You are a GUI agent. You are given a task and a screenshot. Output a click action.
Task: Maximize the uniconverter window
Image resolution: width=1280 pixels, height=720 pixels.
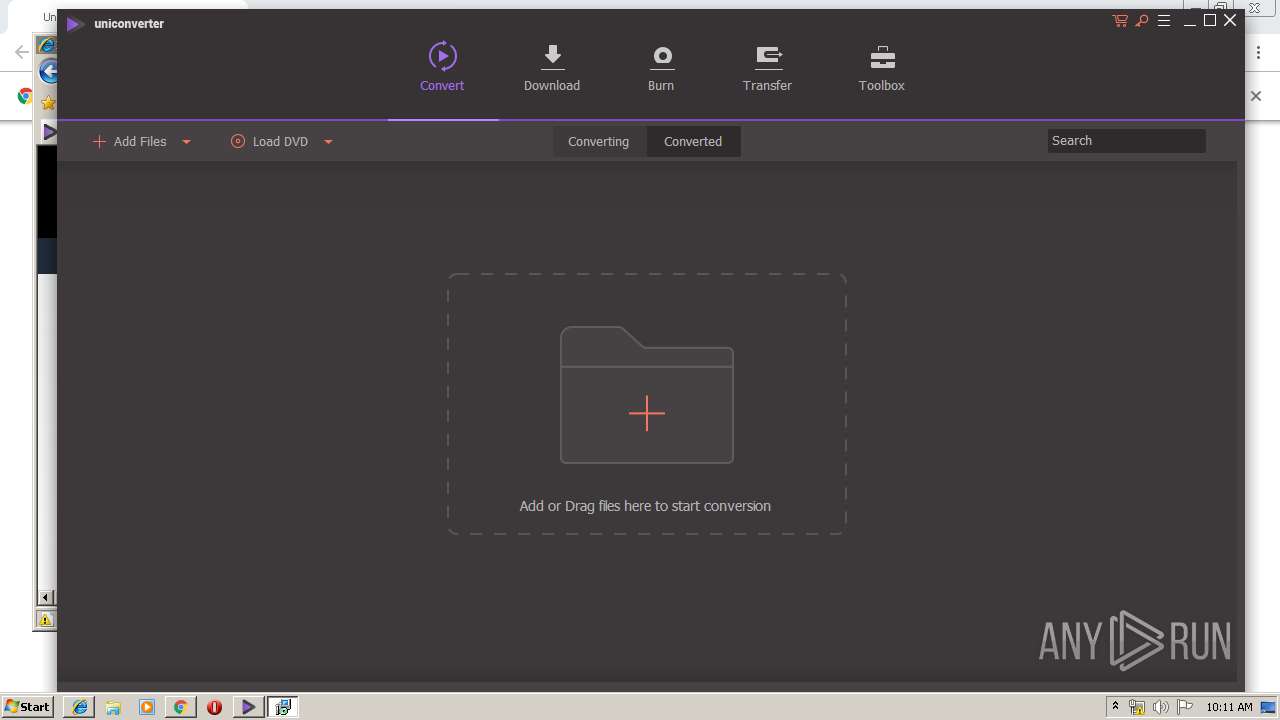tap(1210, 20)
